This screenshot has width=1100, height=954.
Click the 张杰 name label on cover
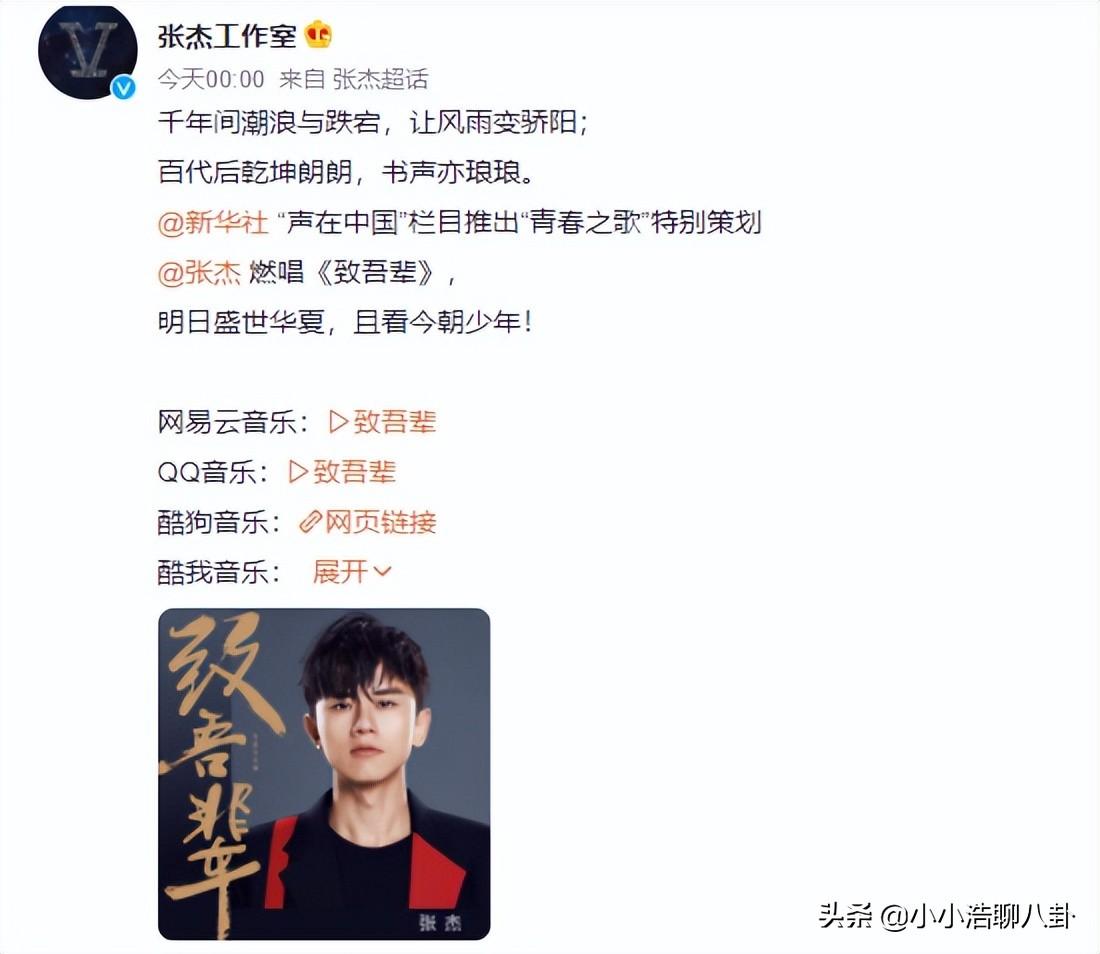(x=441, y=922)
